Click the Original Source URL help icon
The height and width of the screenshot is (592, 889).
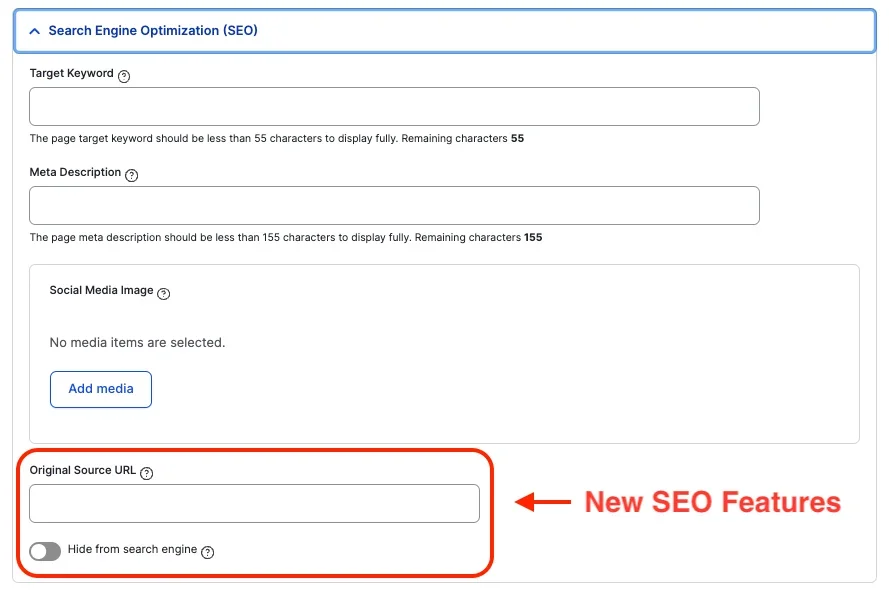[146, 473]
